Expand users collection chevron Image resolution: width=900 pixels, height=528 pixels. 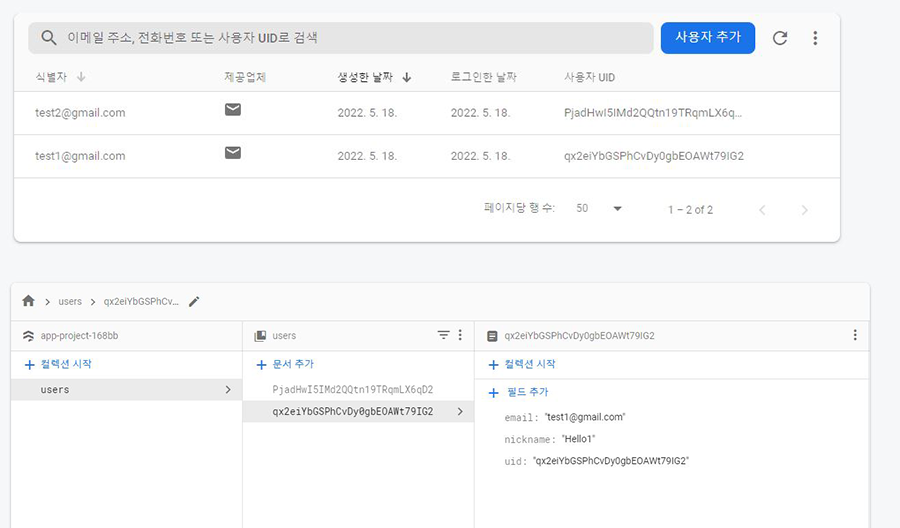pos(228,390)
